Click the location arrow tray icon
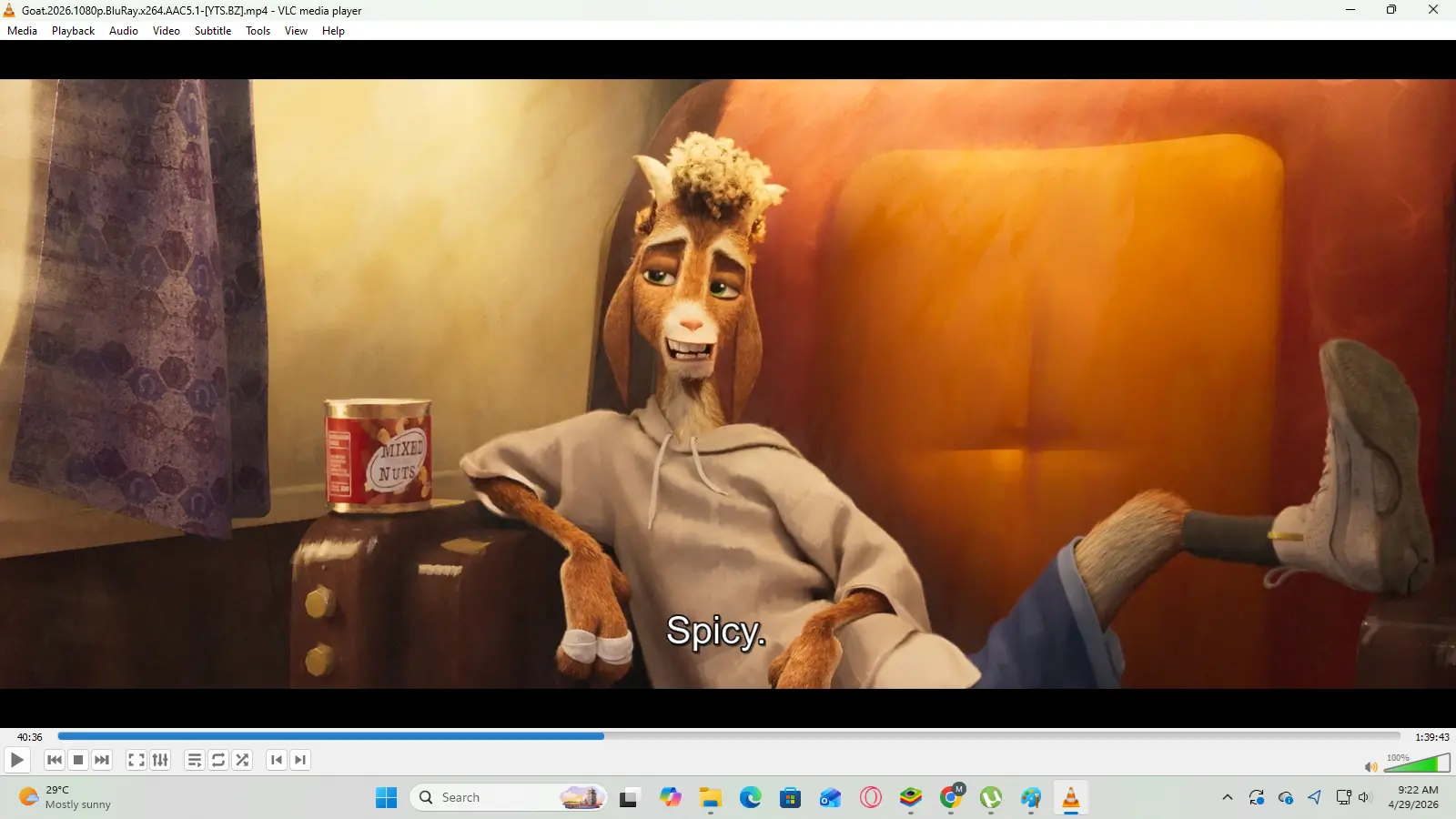The width and height of the screenshot is (1456, 819). [x=1315, y=798]
